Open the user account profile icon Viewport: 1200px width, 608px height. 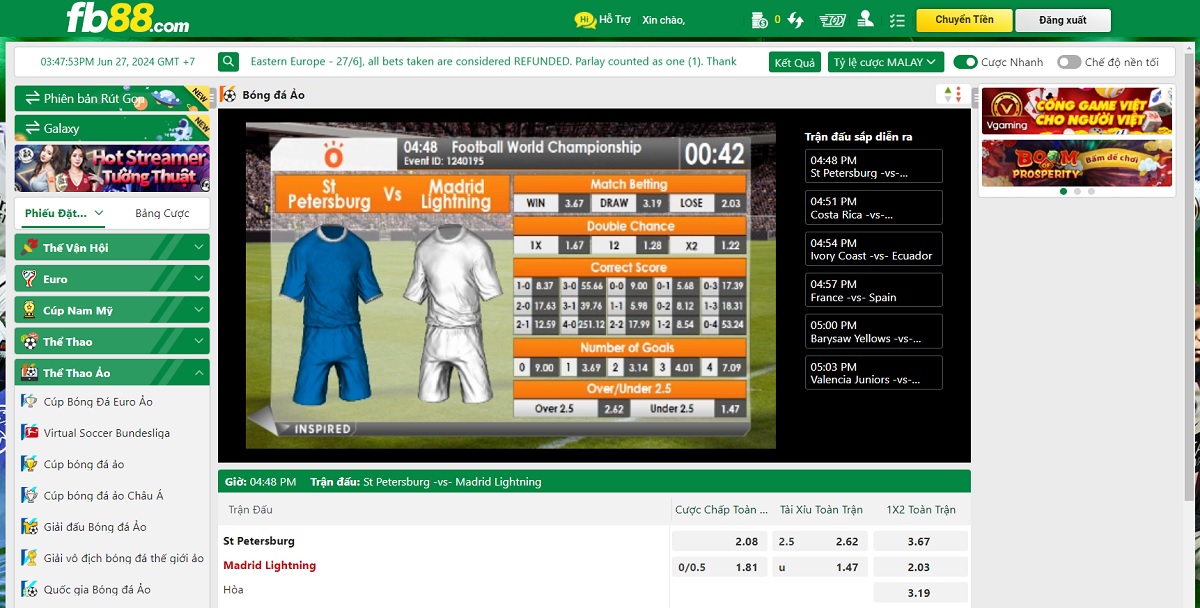865,20
